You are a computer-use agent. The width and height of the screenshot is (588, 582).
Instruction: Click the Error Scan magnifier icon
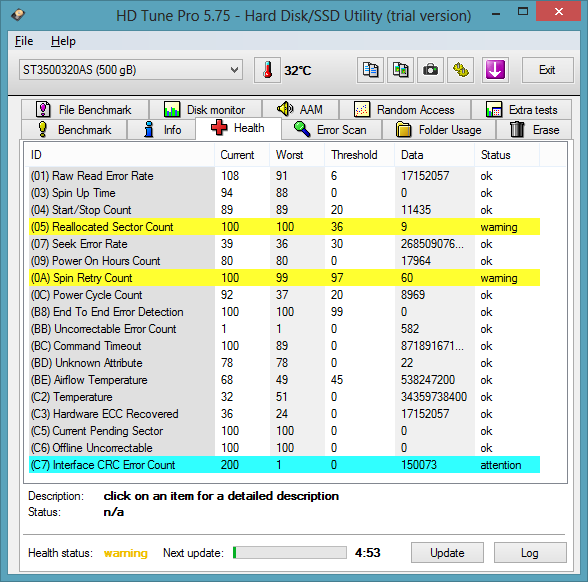coord(302,129)
